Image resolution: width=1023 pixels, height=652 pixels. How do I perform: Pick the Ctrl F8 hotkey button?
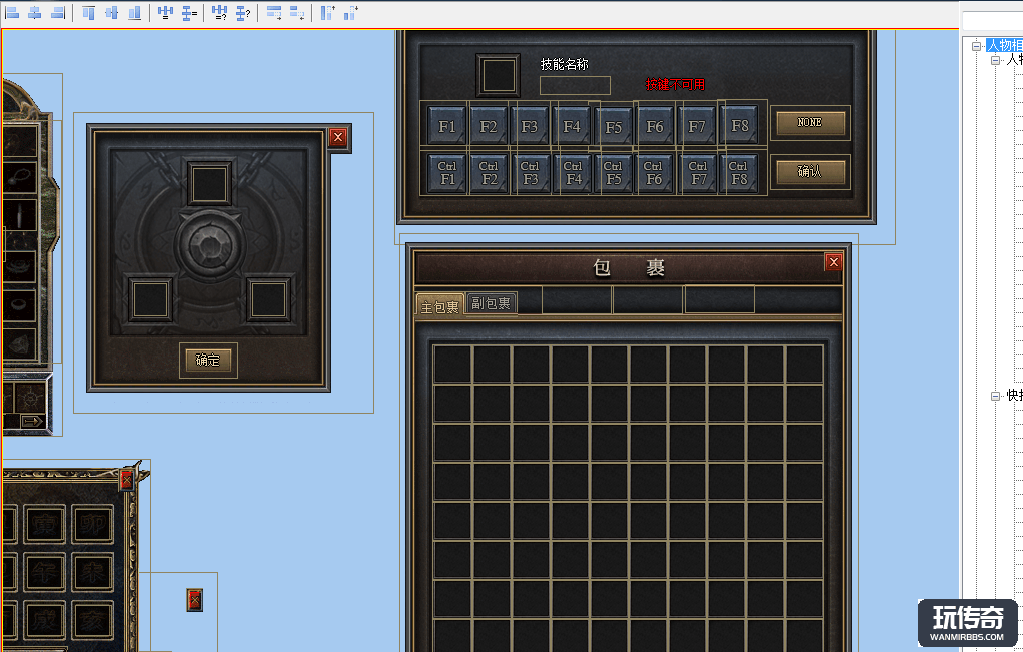coord(739,173)
